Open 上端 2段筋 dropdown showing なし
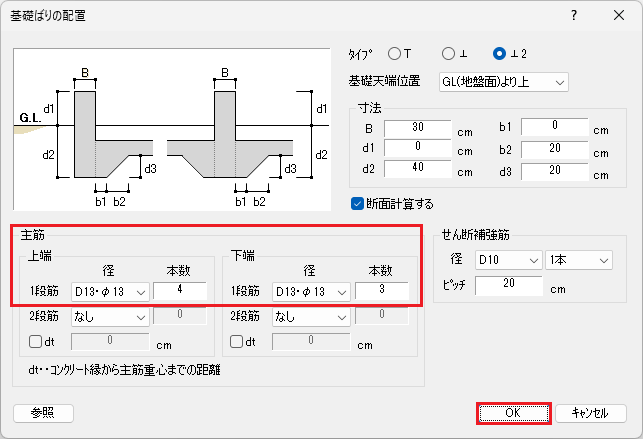 pyautogui.click(x=110, y=317)
